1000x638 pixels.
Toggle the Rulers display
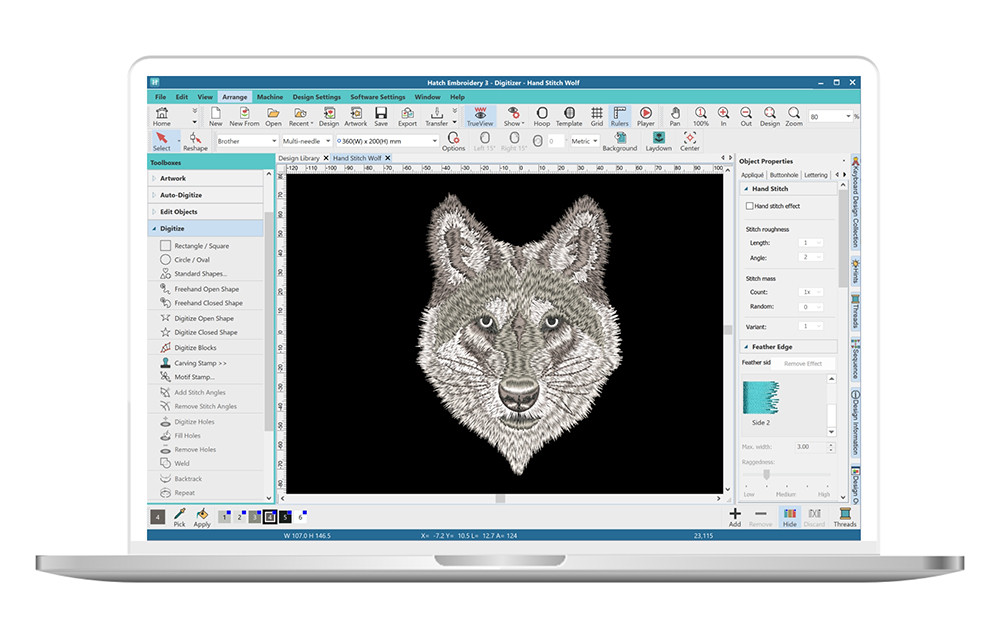coord(620,116)
